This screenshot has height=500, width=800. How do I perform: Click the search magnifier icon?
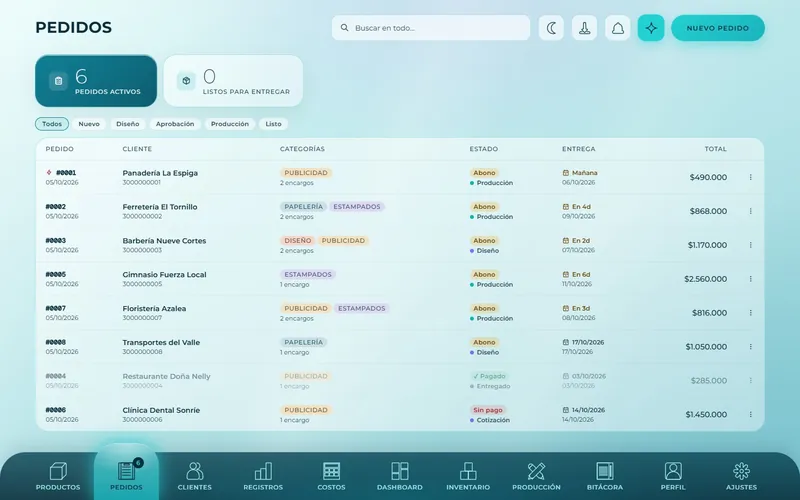(344, 28)
